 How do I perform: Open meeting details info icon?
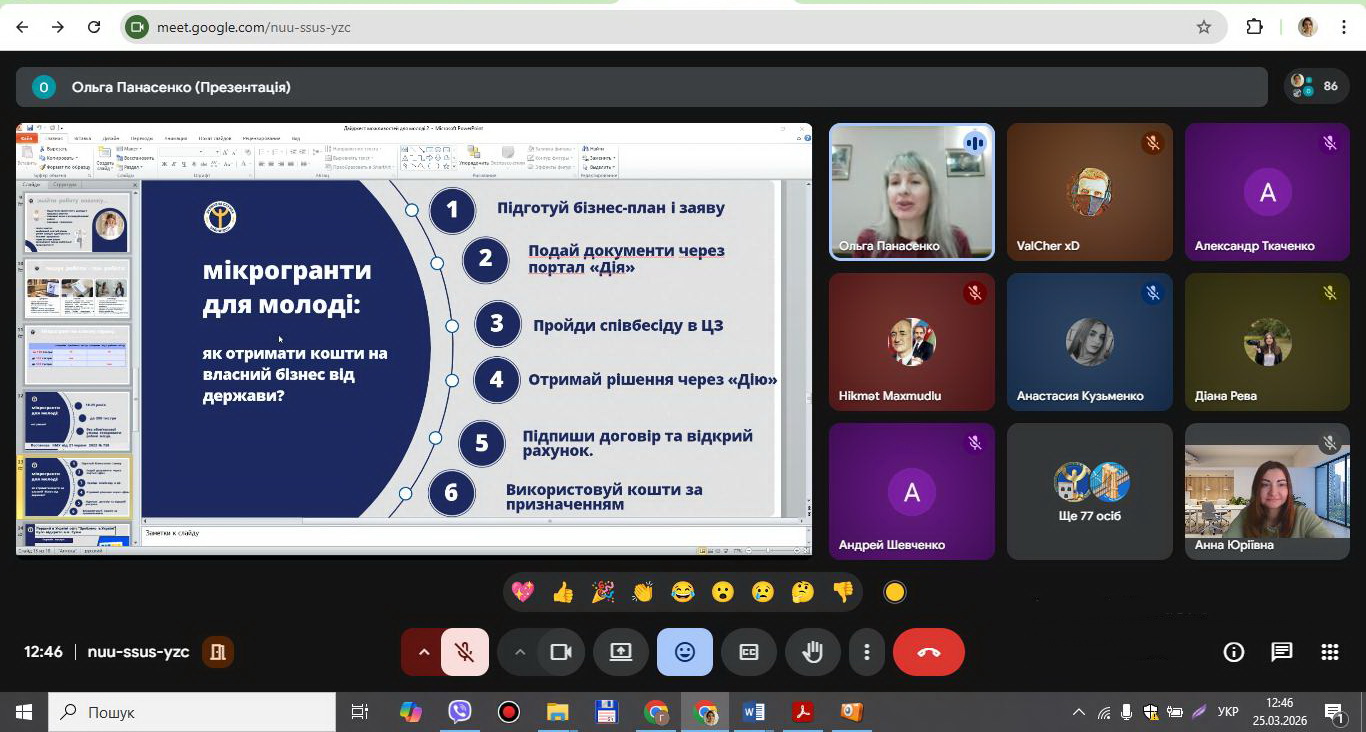coord(1234,652)
